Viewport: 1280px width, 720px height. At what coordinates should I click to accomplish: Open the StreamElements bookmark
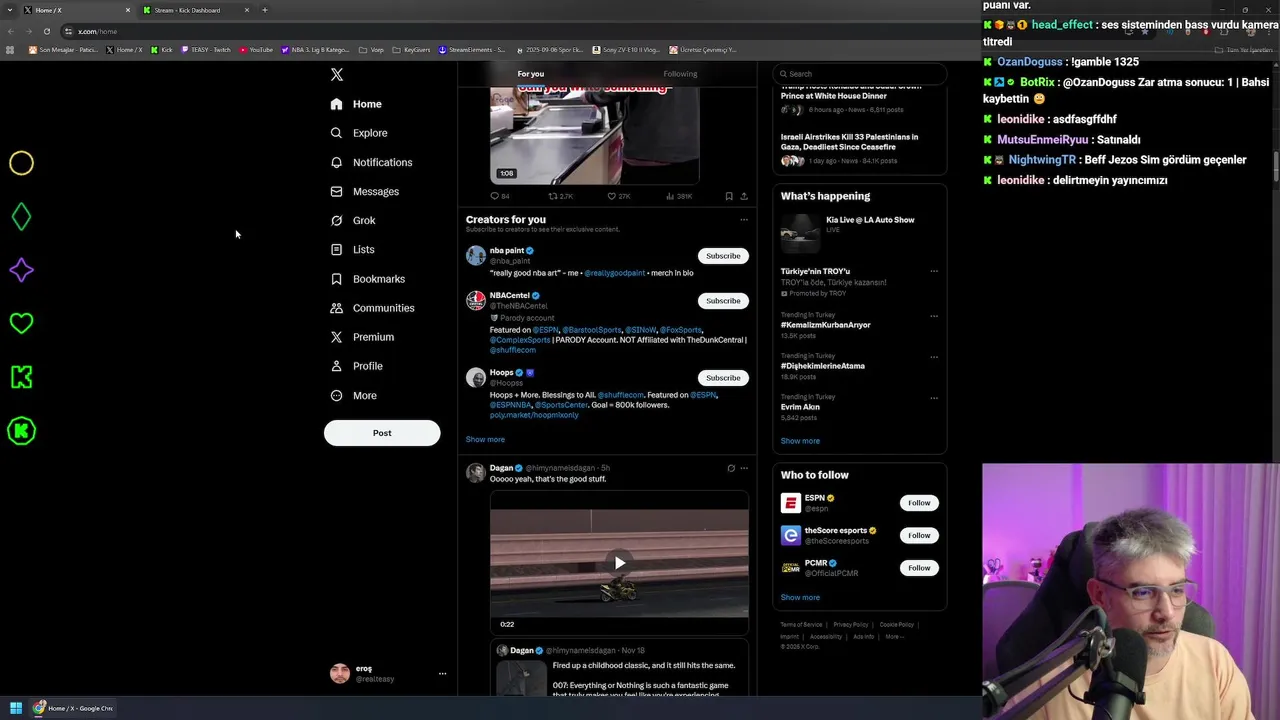point(472,49)
